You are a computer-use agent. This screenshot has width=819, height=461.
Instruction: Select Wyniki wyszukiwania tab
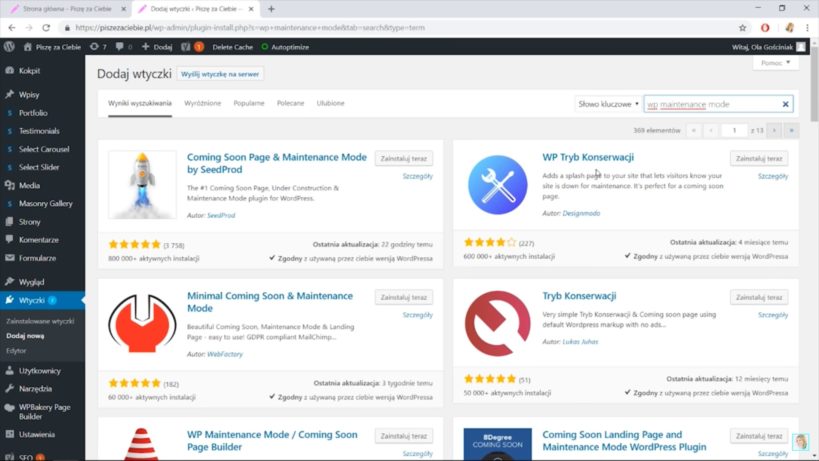click(139, 103)
